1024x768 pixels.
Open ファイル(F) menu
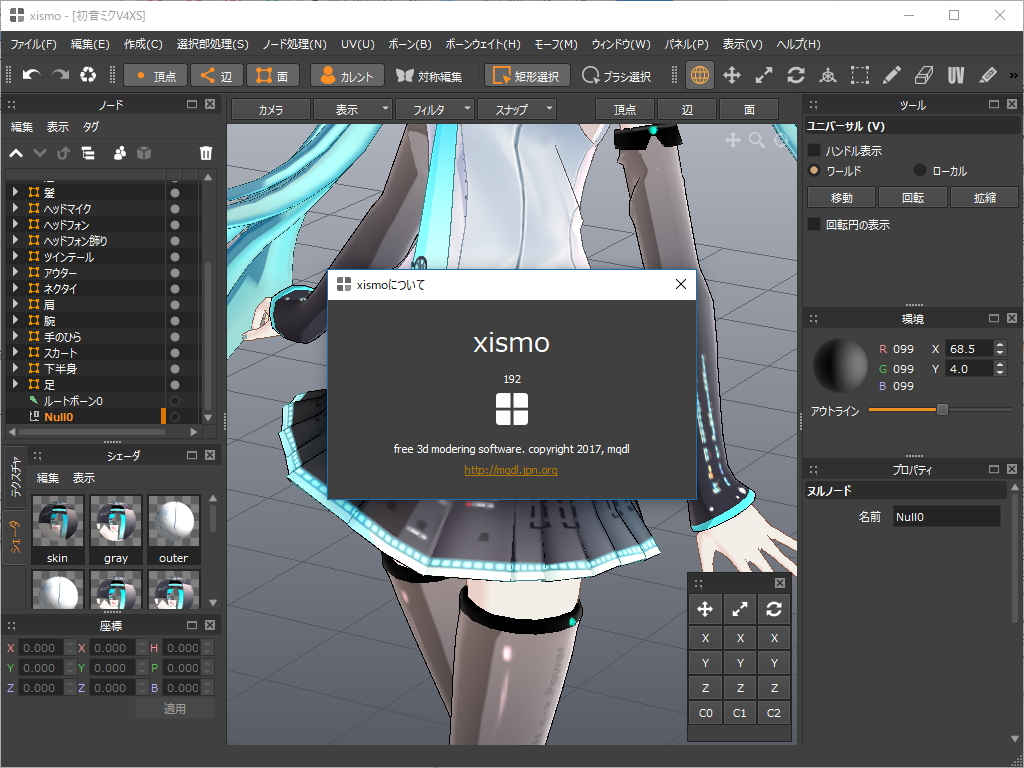click(33, 44)
